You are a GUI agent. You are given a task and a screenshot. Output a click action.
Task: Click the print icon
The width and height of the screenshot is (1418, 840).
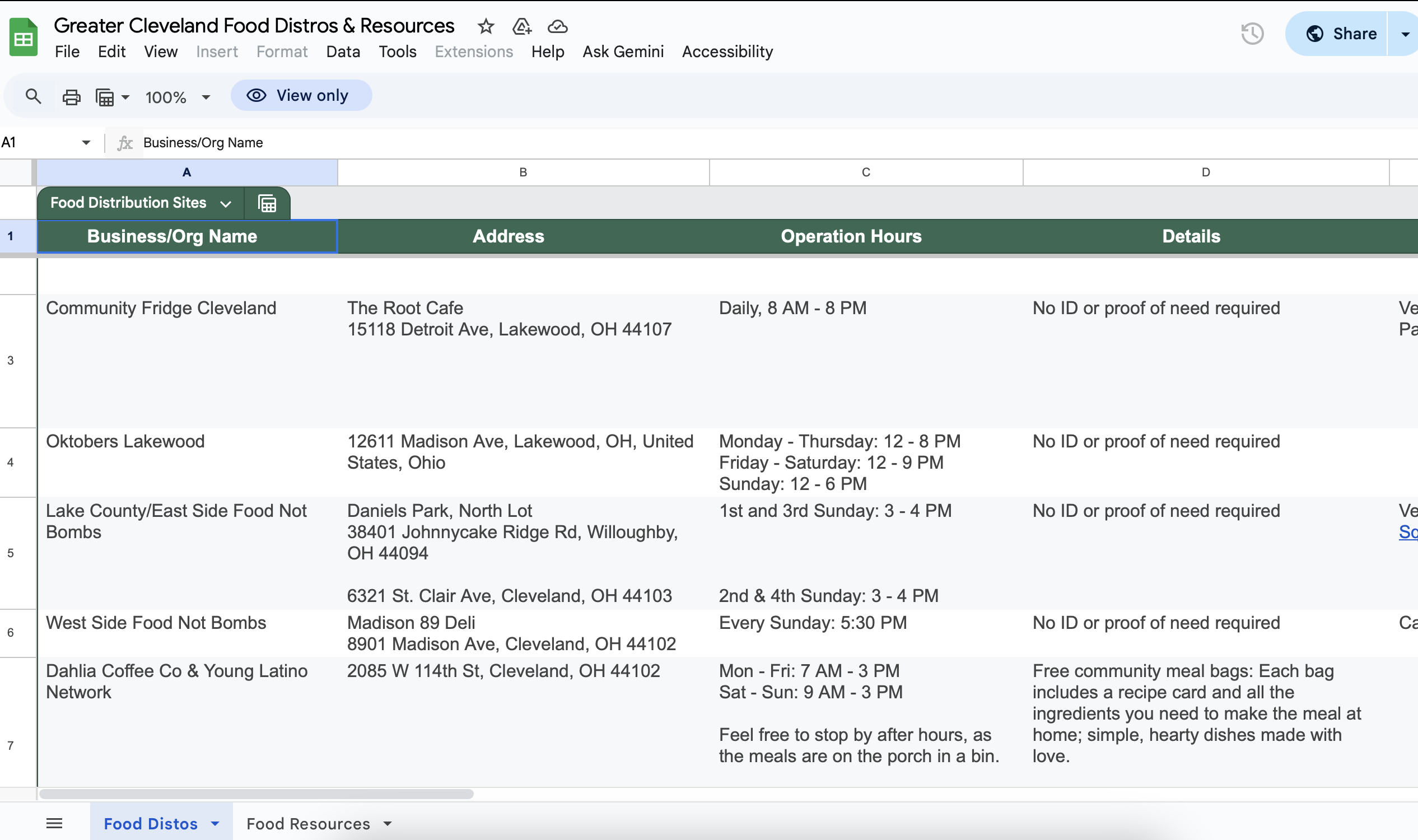(71, 97)
